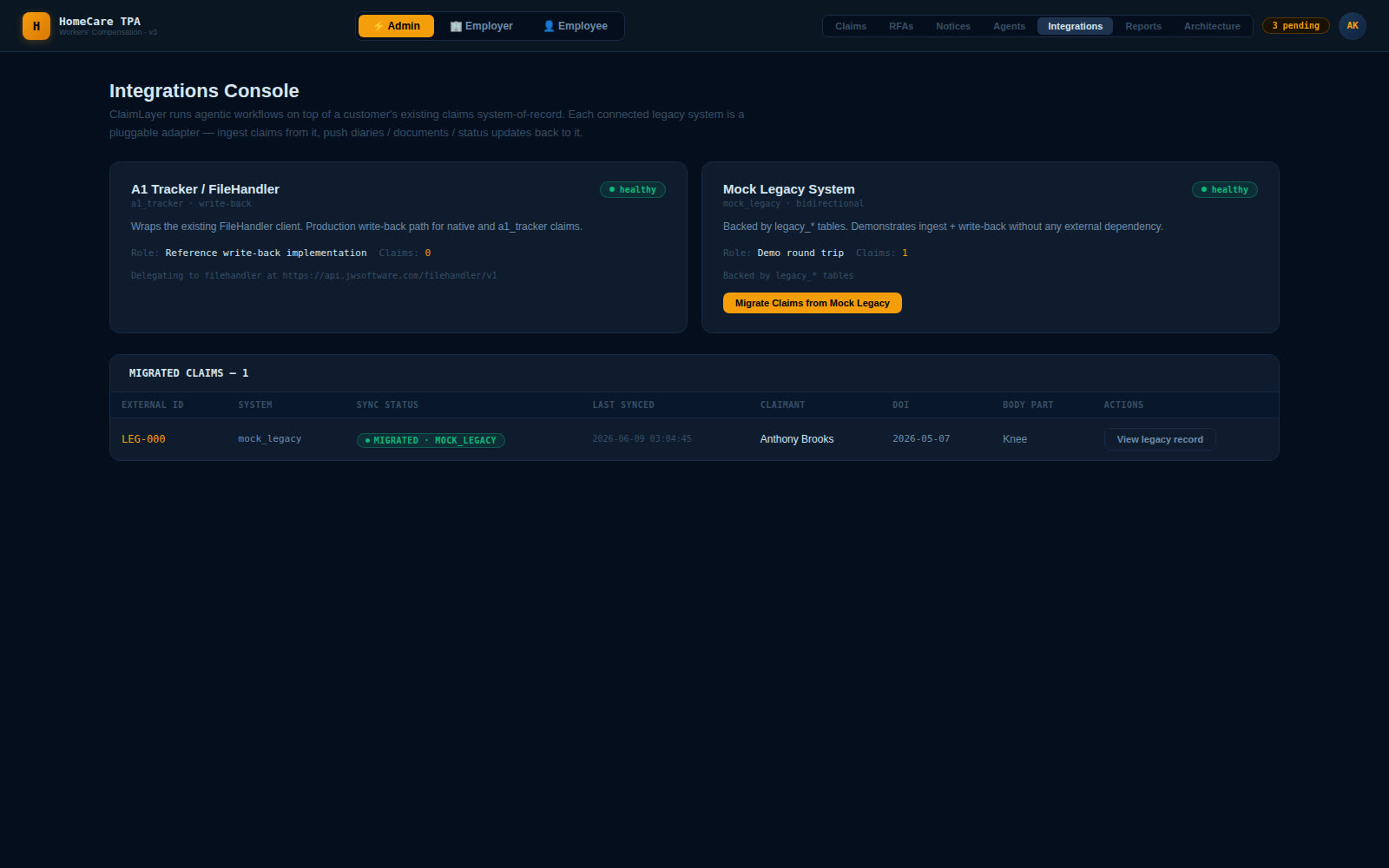This screenshot has height=868, width=1389.
Task: Click the MIGRATED CLAIMS — 1 heading
Action: pos(188,373)
